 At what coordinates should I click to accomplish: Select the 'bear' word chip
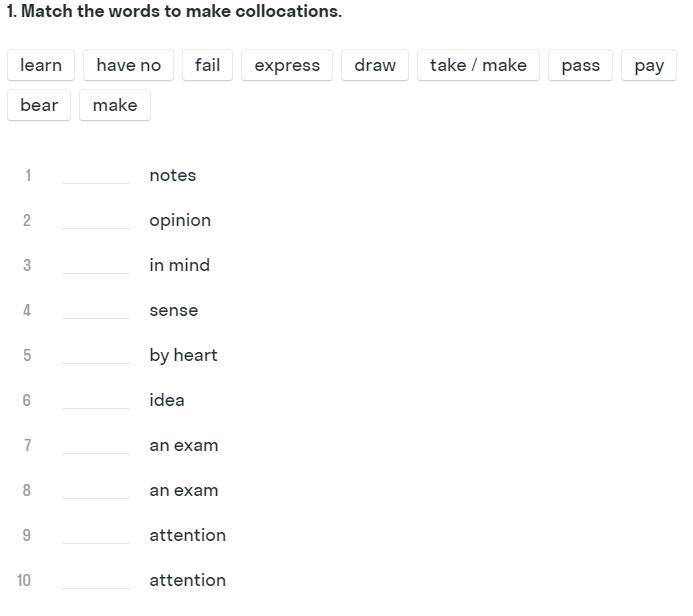tap(39, 105)
